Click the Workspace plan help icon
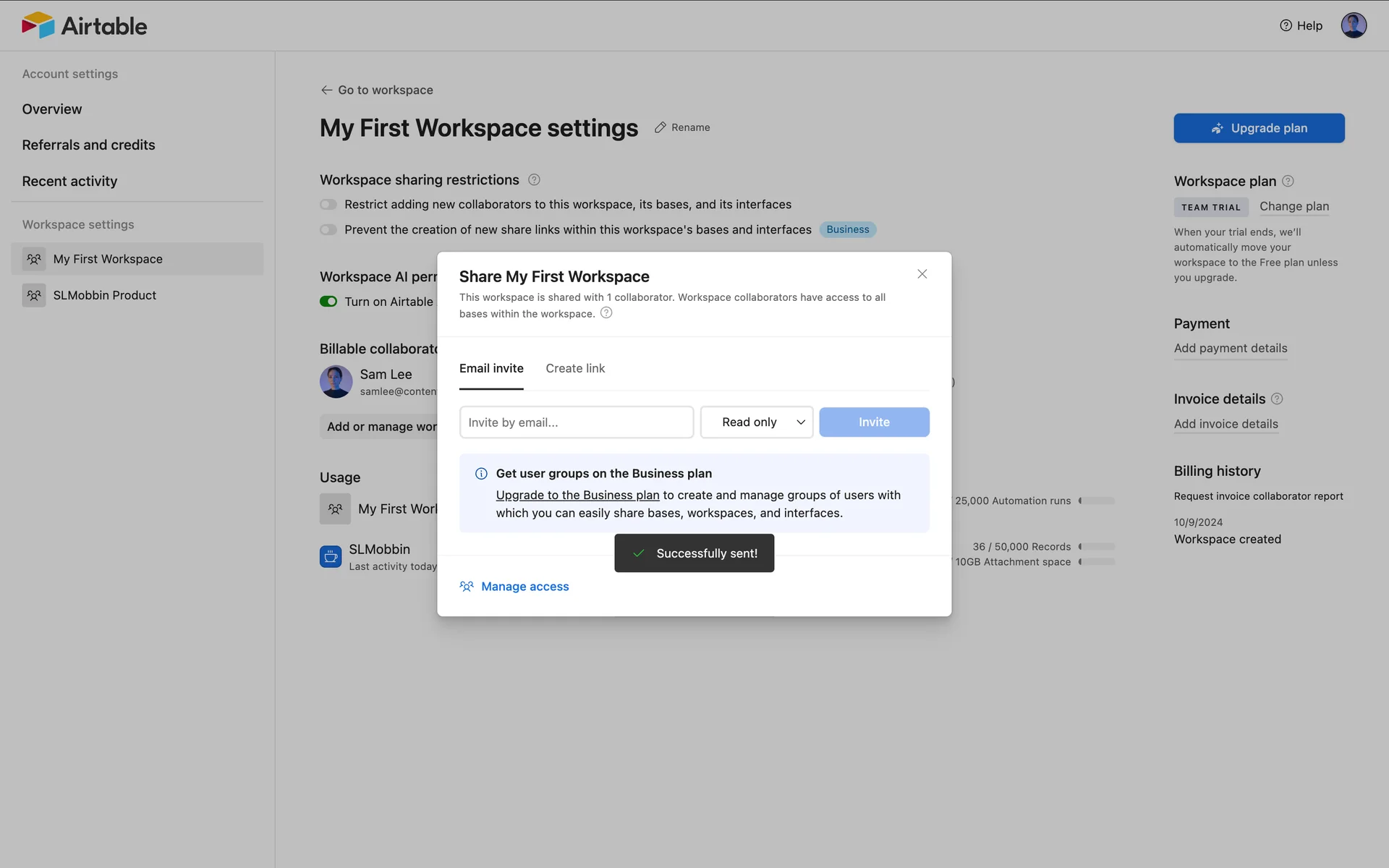Viewport: 1389px width, 868px height. click(x=1288, y=181)
